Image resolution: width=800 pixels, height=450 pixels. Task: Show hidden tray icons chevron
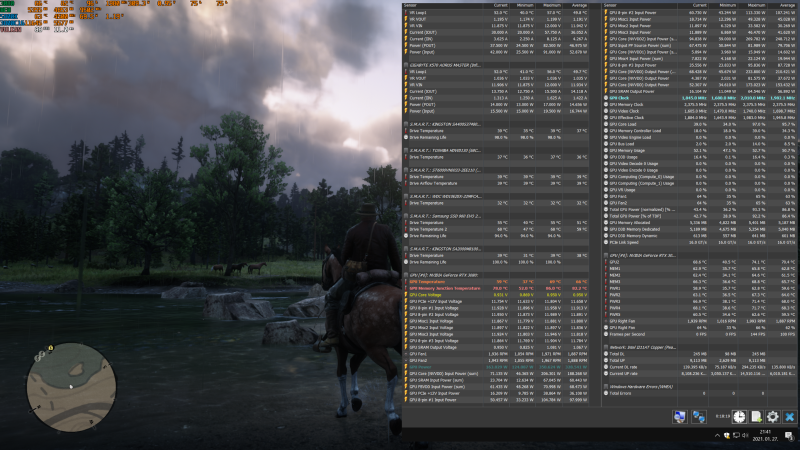(717, 435)
